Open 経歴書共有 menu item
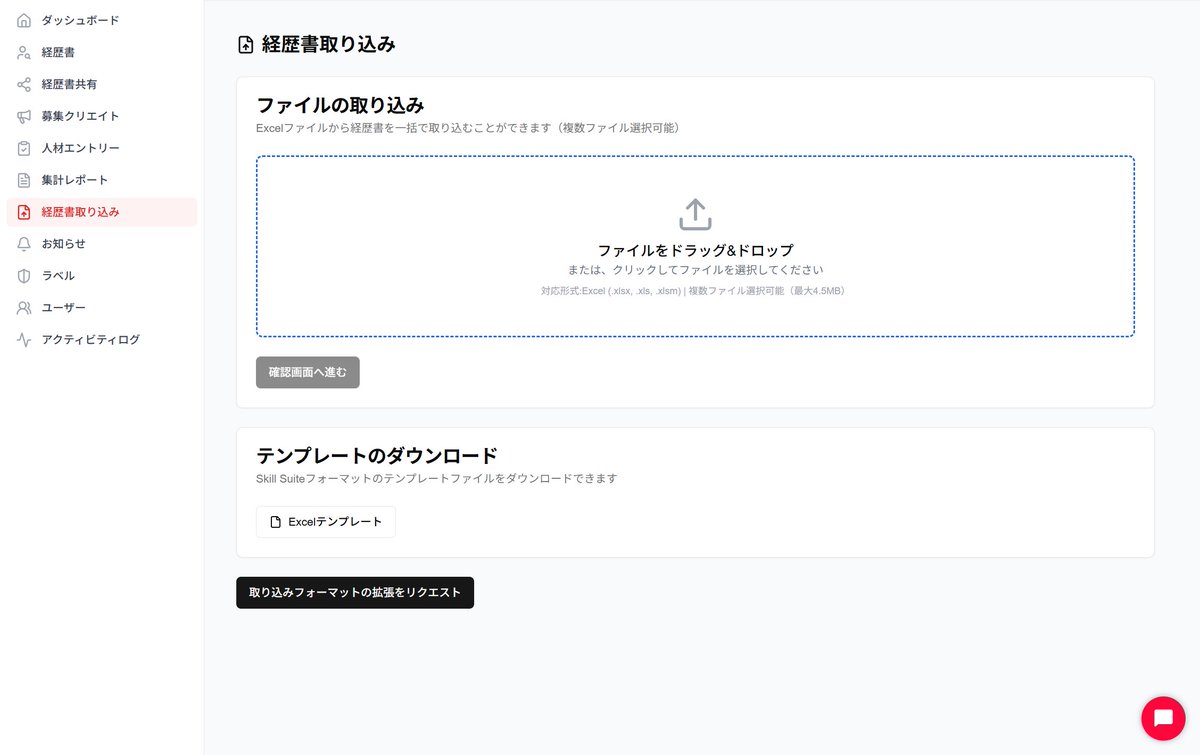The width and height of the screenshot is (1200, 755). (x=102, y=84)
